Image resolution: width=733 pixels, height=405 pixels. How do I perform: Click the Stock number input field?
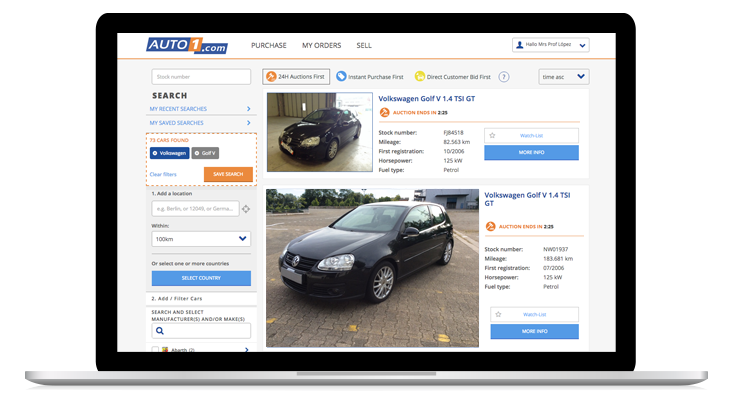click(x=201, y=77)
